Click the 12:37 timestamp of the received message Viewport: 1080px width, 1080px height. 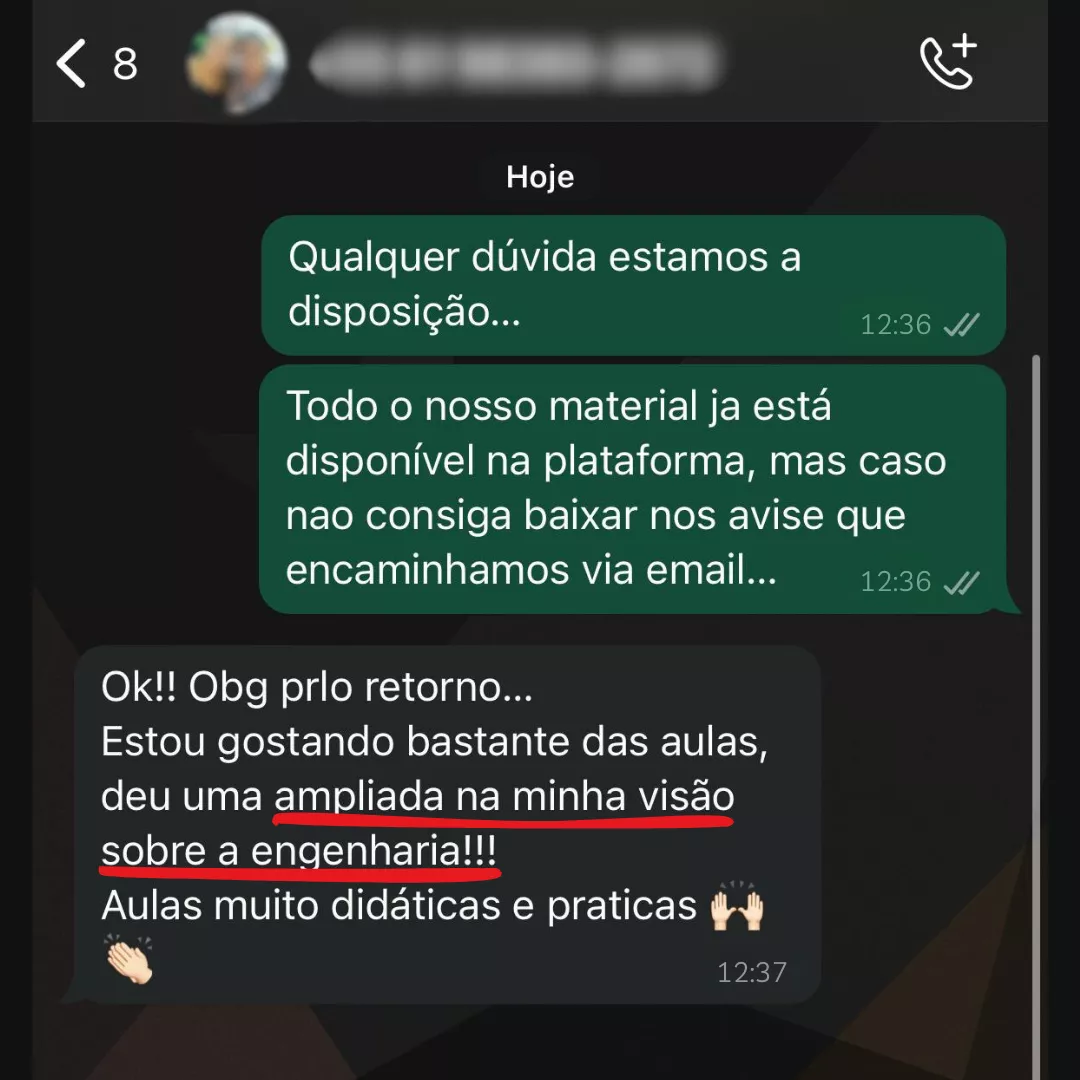(x=751, y=973)
